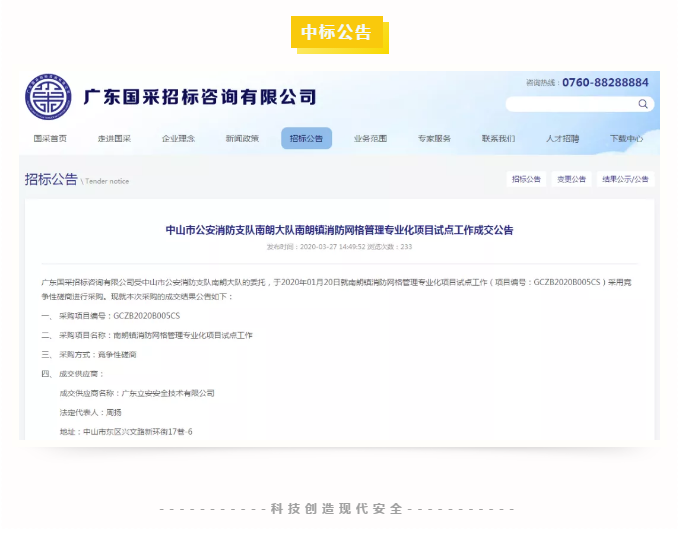Image resolution: width=689 pixels, height=549 pixels.
Task: Select the 企业理念 nav item
Action: pyautogui.click(x=178, y=139)
